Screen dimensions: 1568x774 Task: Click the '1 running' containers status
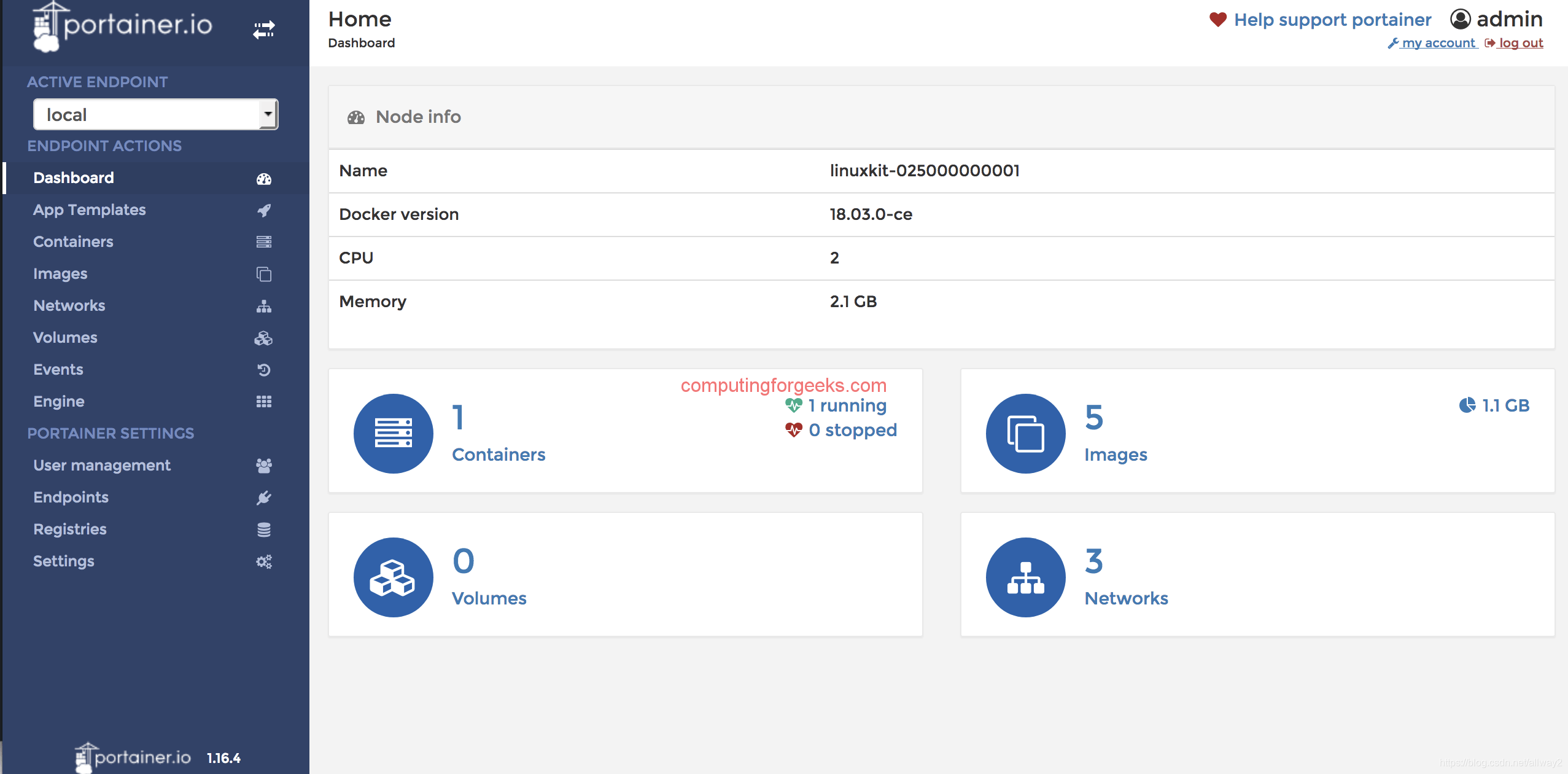(x=836, y=405)
